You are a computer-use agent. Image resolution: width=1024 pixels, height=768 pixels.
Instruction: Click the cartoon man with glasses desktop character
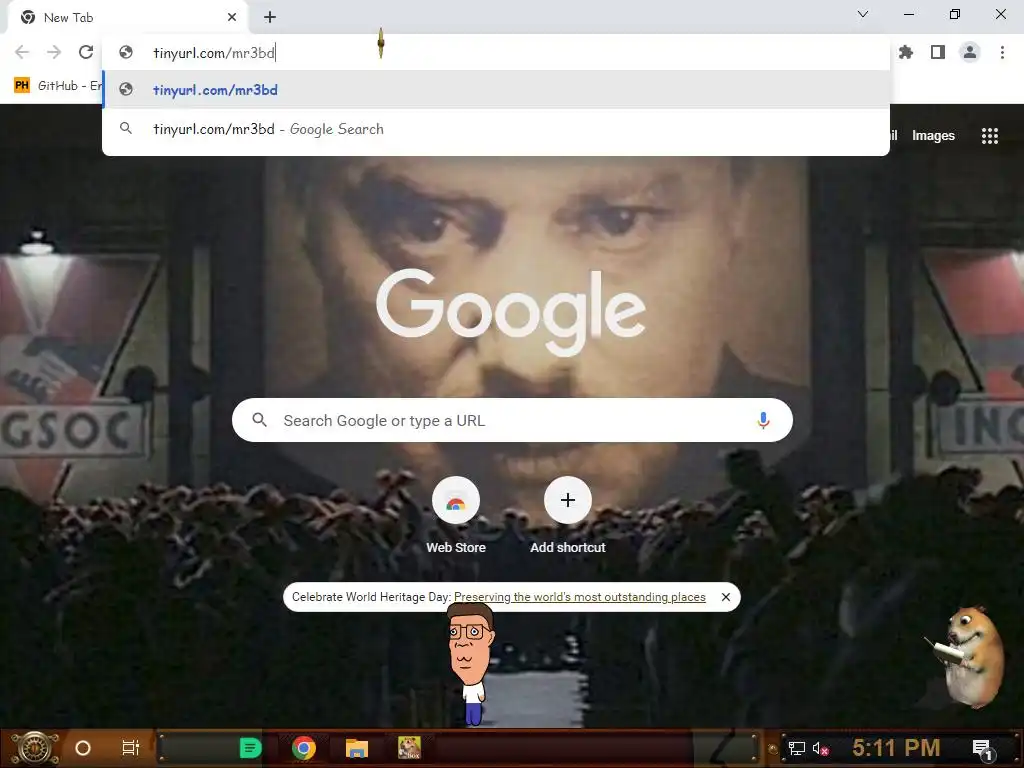(x=470, y=664)
